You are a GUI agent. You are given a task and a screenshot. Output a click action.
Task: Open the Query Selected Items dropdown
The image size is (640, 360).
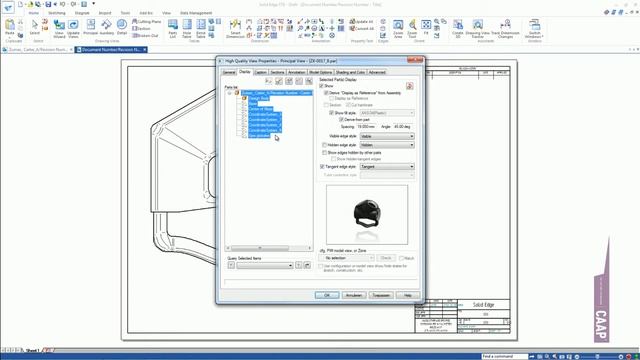(265, 266)
